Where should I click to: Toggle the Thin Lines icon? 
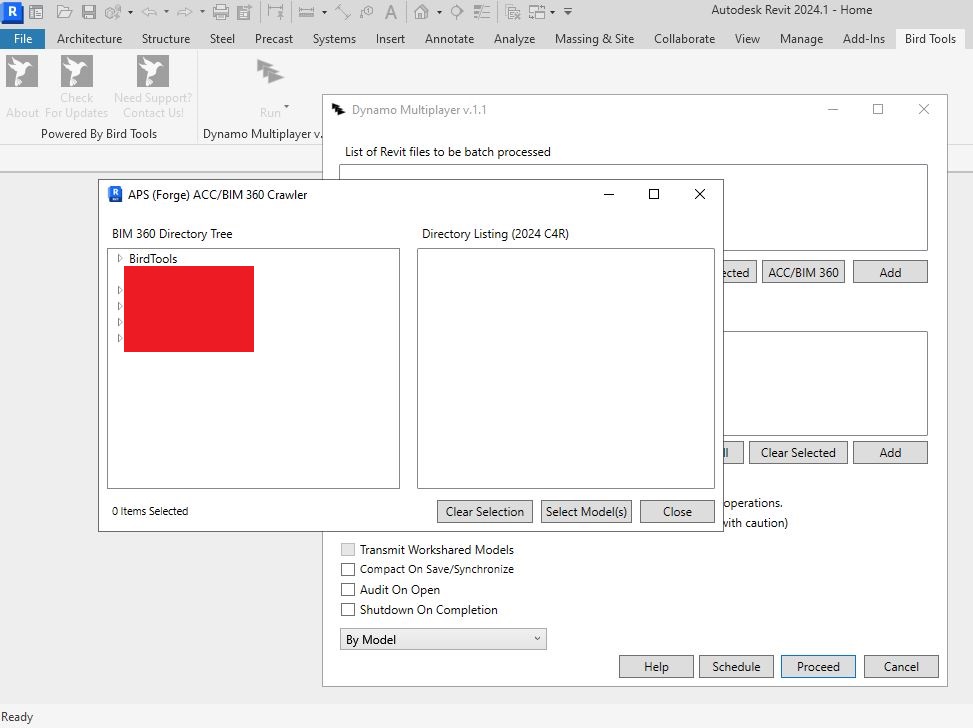coord(482,12)
